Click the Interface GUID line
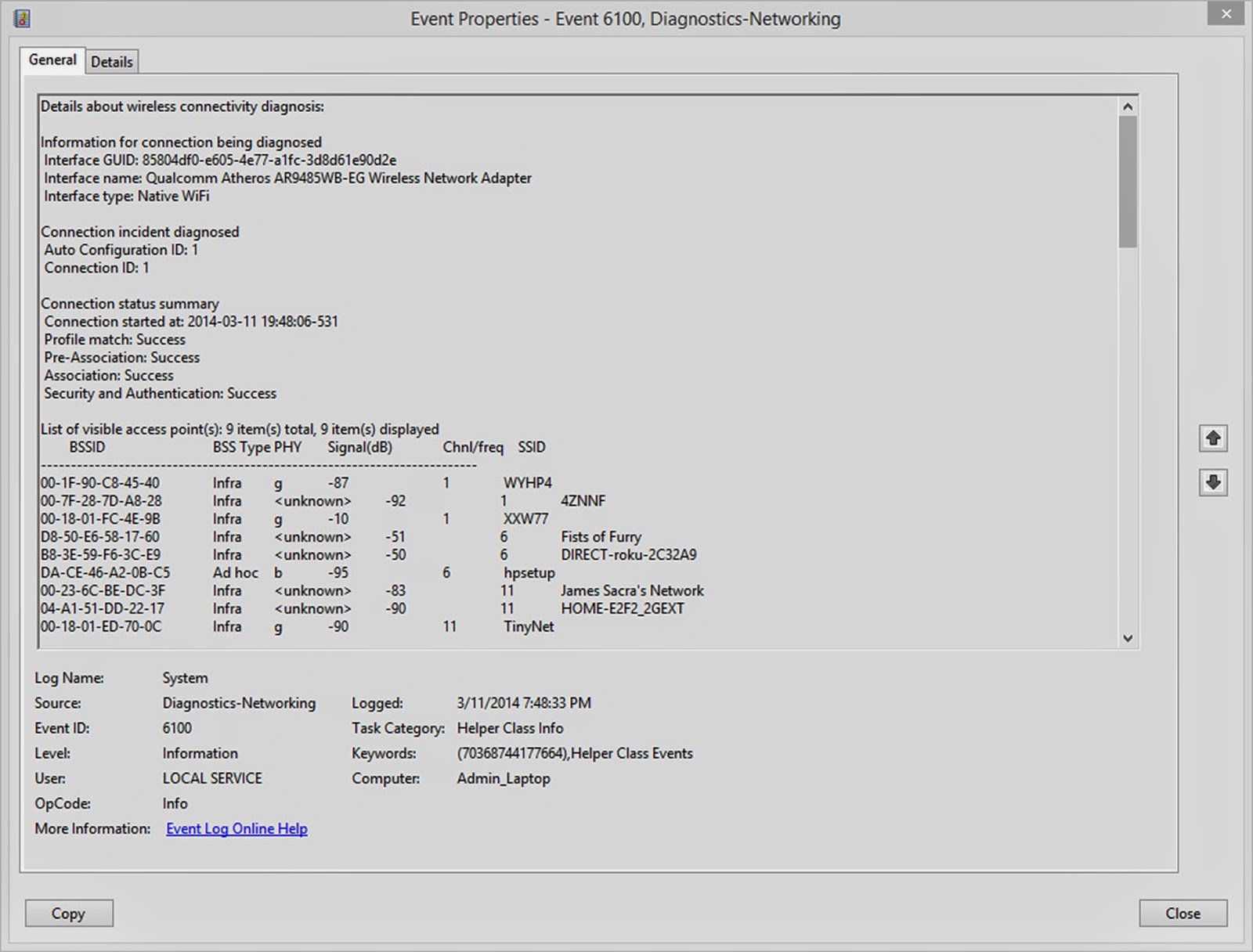The width and height of the screenshot is (1253, 952). click(x=220, y=160)
